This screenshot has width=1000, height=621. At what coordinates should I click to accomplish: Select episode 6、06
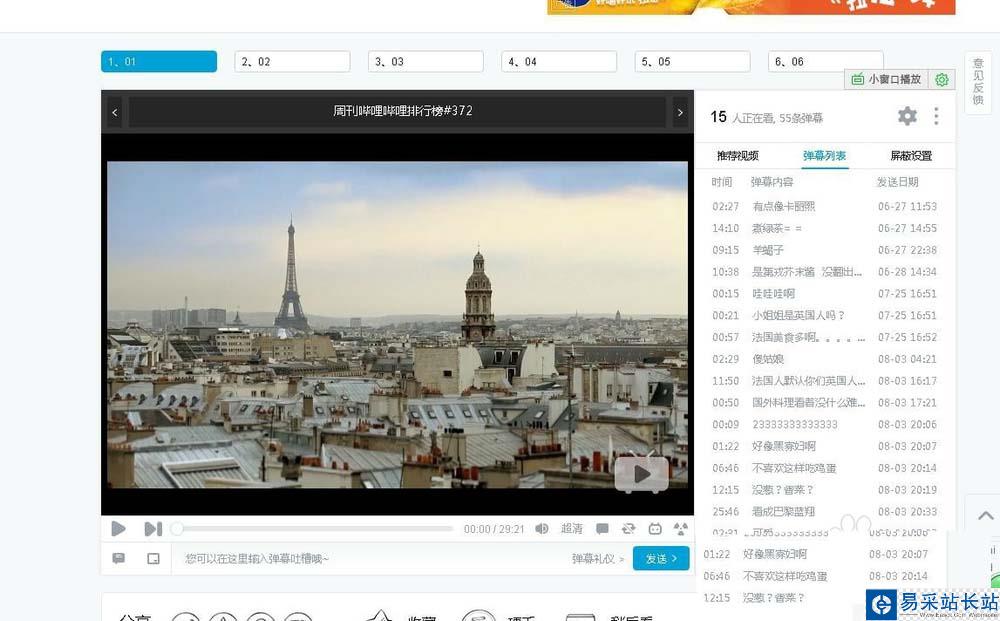825,62
